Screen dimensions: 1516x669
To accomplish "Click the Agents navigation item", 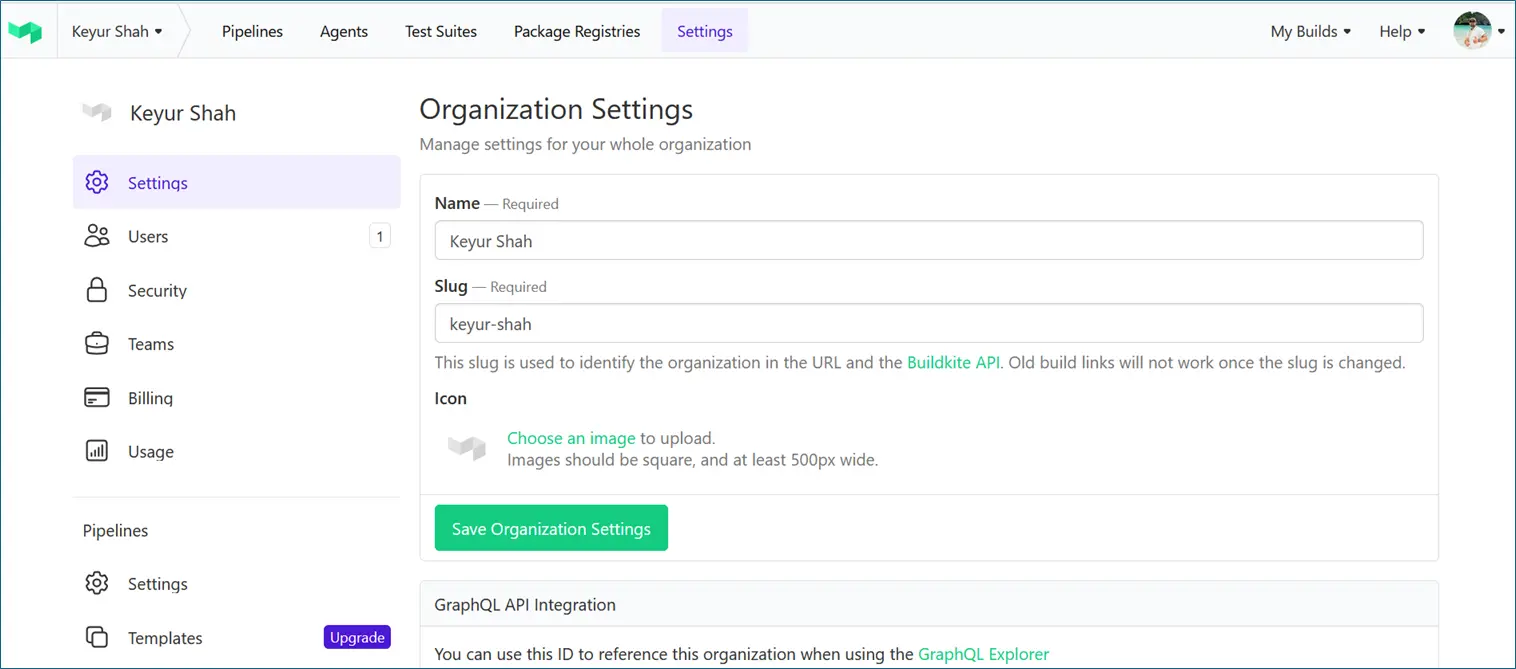I will click(344, 31).
